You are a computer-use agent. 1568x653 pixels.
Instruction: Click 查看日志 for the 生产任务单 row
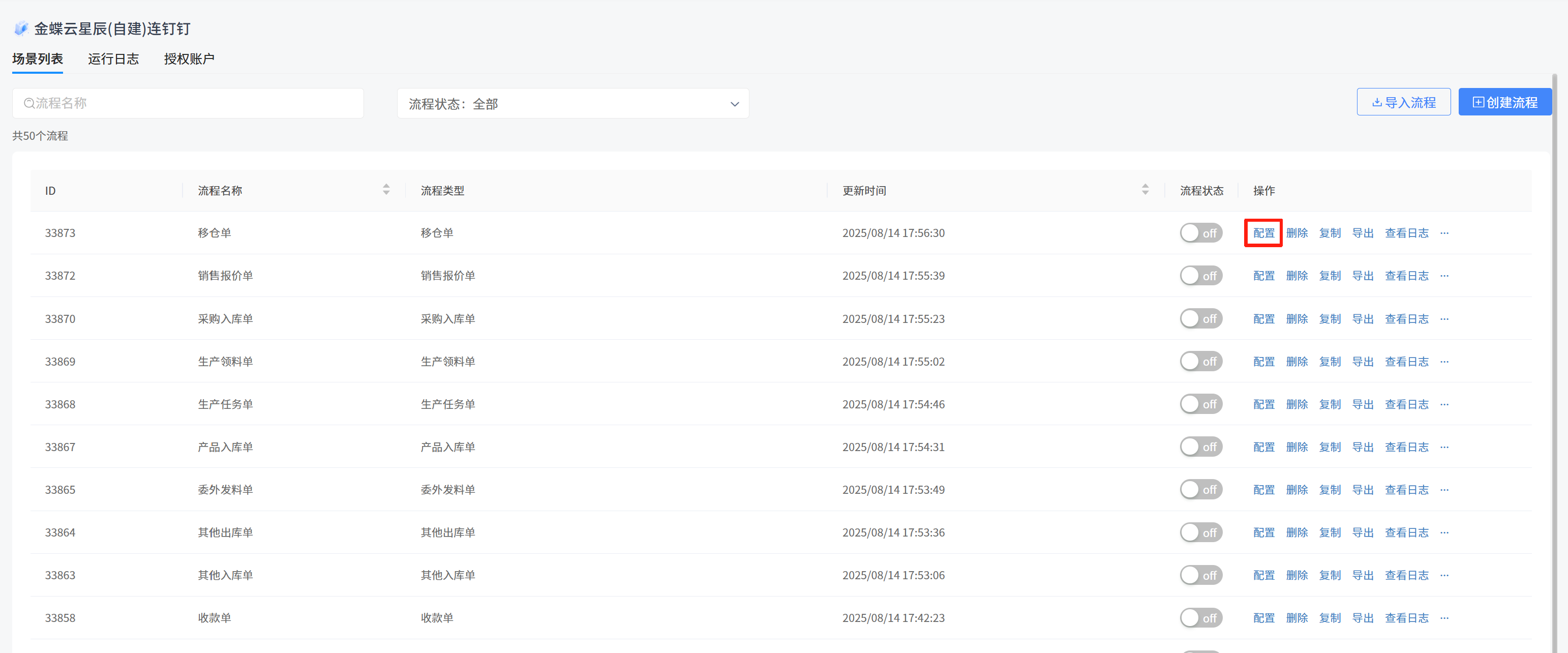pyautogui.click(x=1406, y=404)
